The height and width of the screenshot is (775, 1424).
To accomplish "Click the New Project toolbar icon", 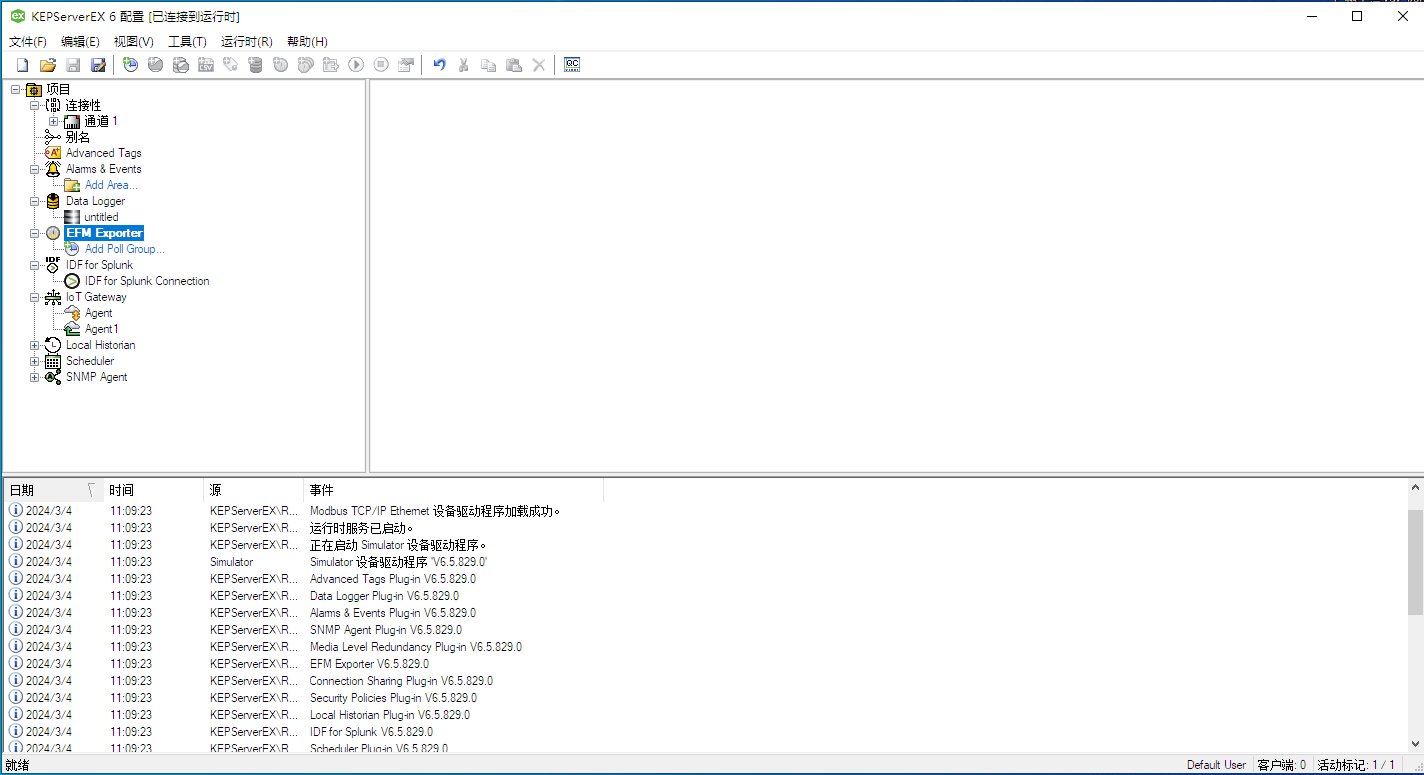I will pos(22,65).
